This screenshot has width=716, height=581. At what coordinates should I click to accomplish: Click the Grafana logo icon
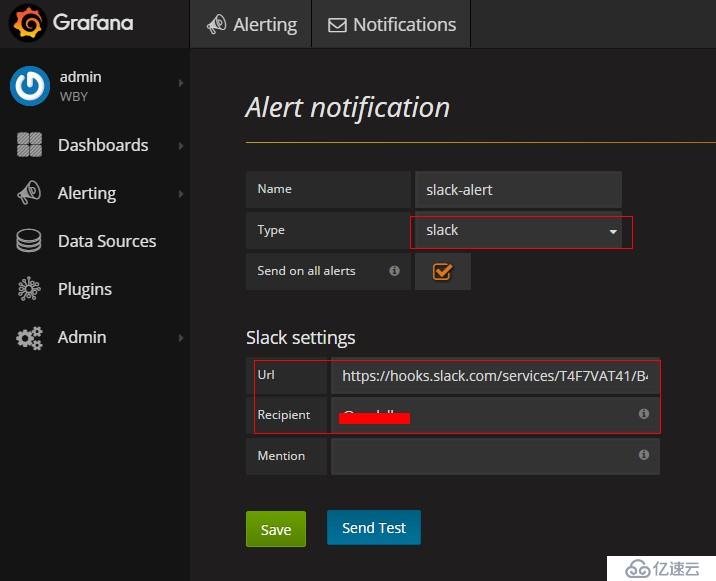27,23
